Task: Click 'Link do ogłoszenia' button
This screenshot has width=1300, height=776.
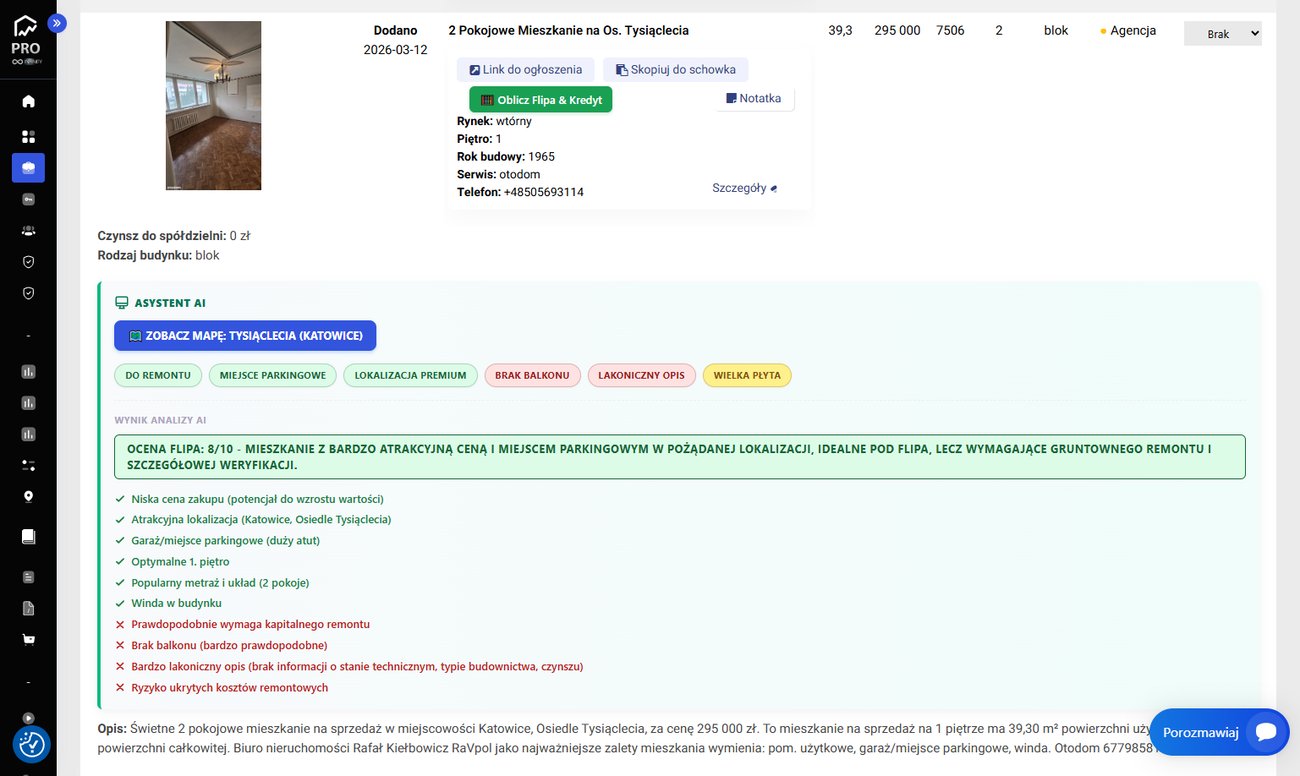Action: coord(526,70)
